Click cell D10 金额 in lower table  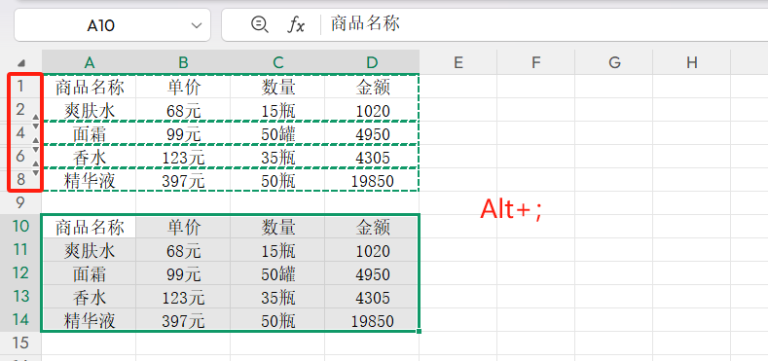coord(372,226)
